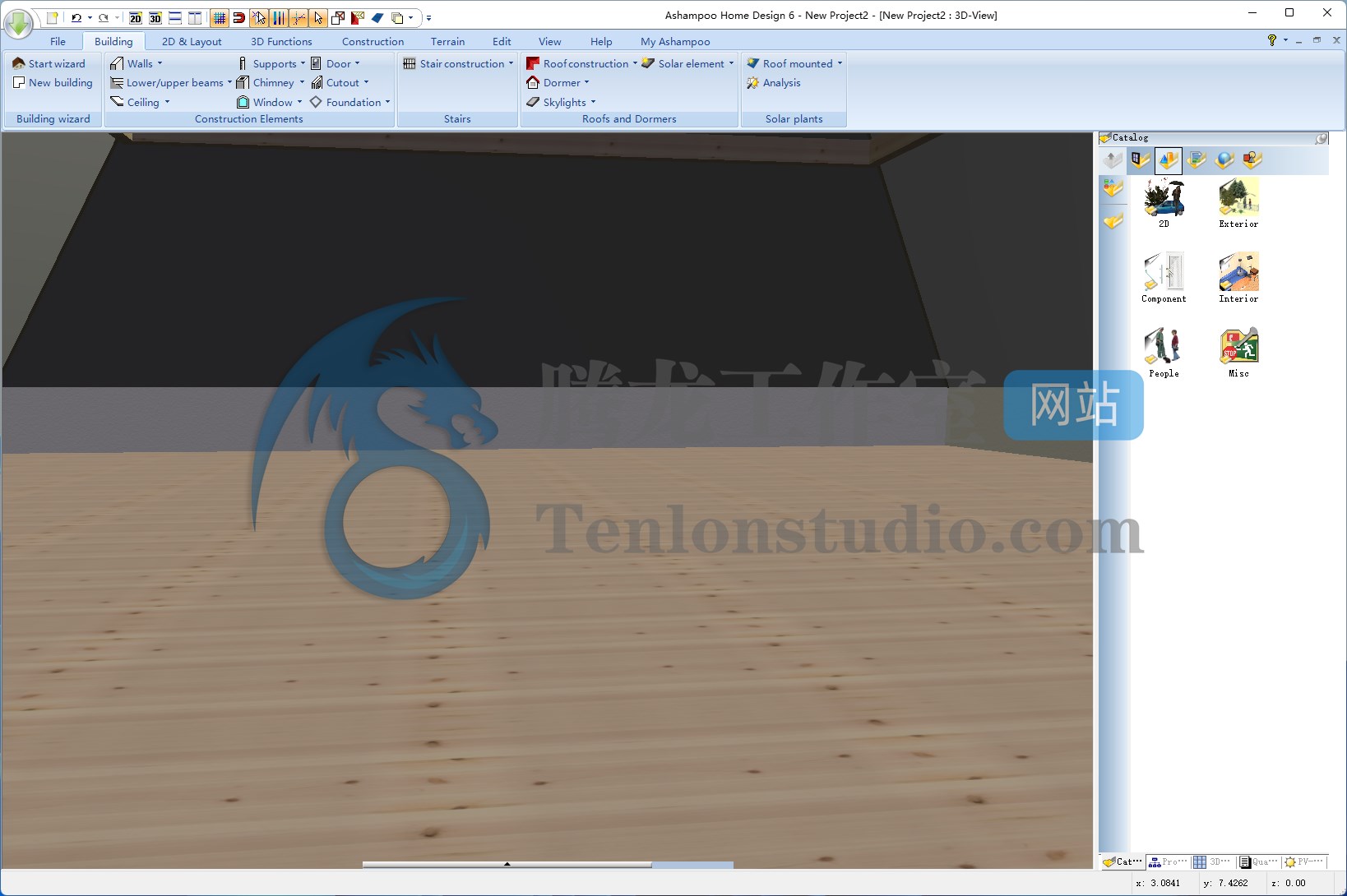
Task: Open the Misc catalog folder
Action: [1238, 353]
